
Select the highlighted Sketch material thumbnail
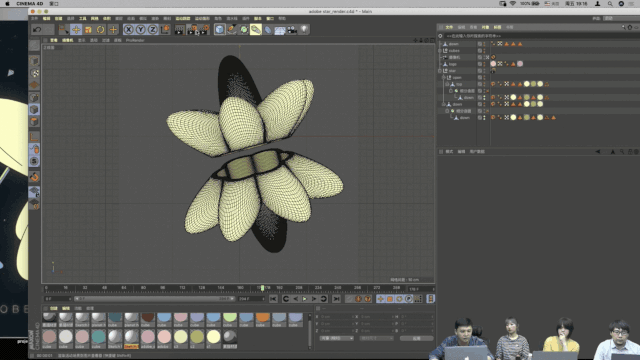[x=131, y=338]
